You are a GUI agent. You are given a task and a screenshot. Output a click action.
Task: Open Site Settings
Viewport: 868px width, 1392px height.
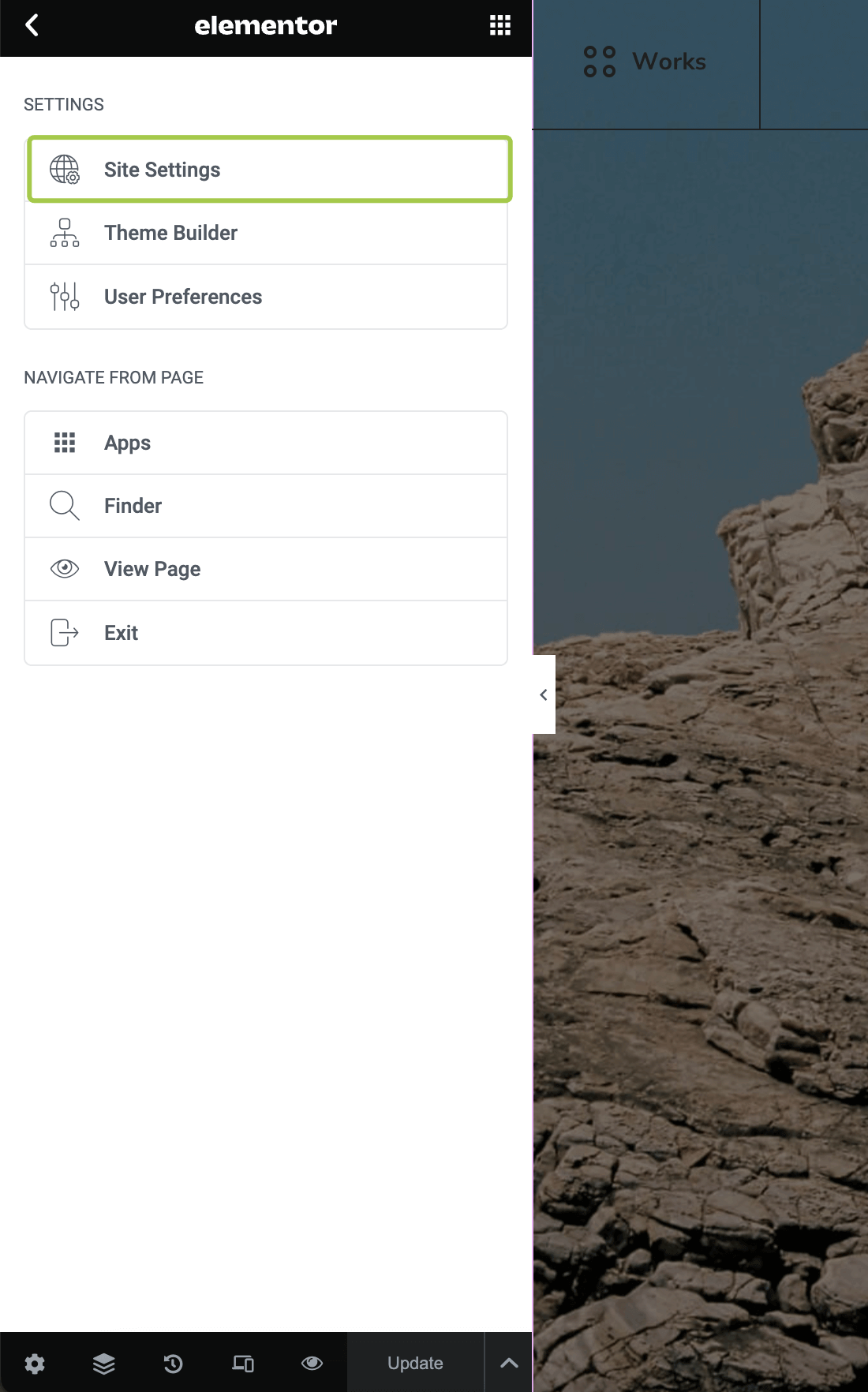[270, 170]
